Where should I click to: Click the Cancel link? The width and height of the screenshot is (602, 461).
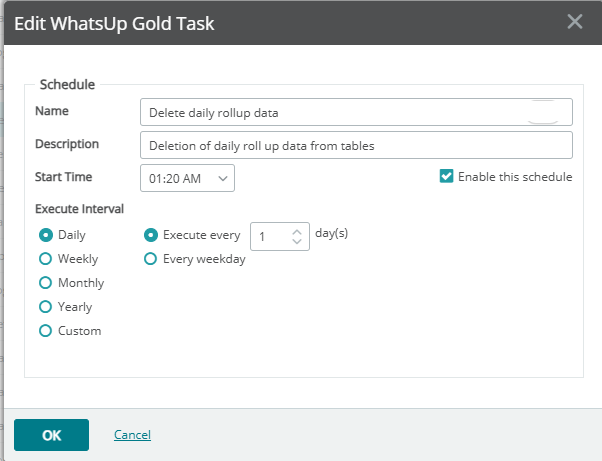tap(132, 435)
